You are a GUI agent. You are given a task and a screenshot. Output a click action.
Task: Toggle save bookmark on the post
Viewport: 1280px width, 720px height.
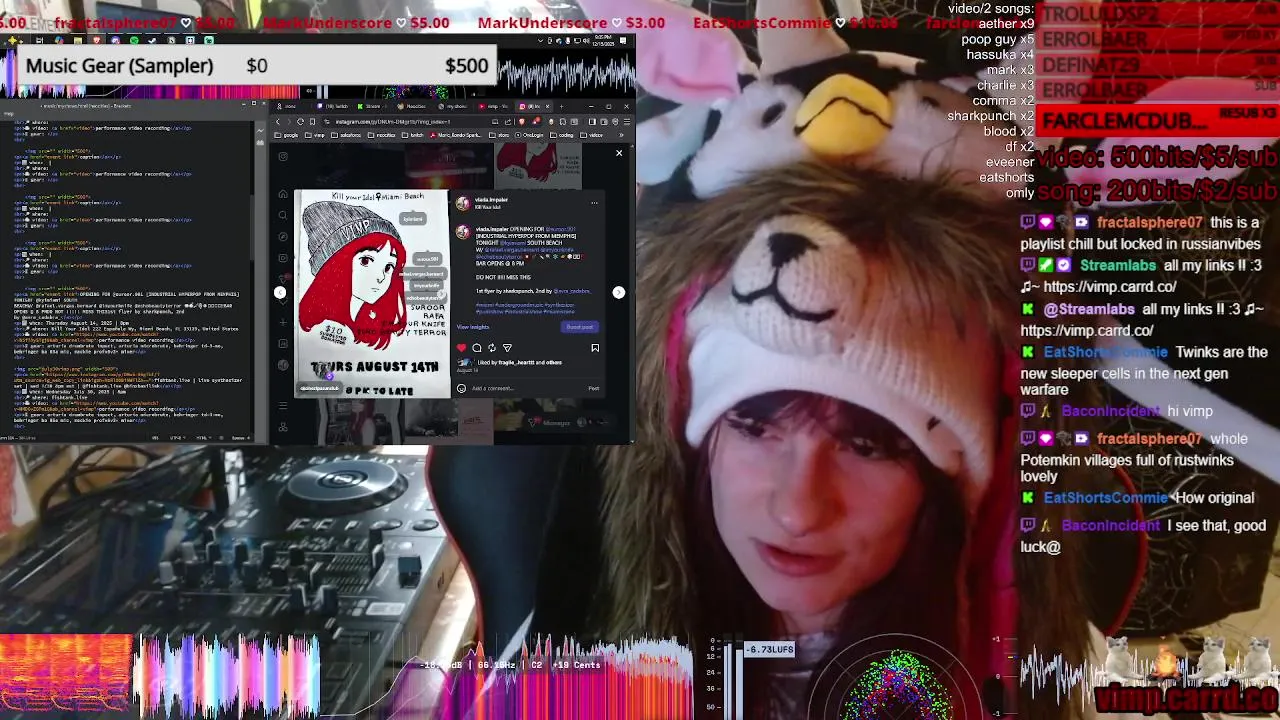(595, 348)
